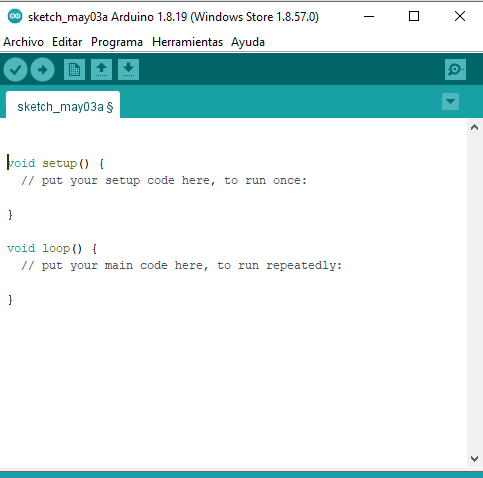Image resolution: width=483 pixels, height=478 pixels.
Task: Click the Open sketch up-arrow icon
Action: point(101,70)
